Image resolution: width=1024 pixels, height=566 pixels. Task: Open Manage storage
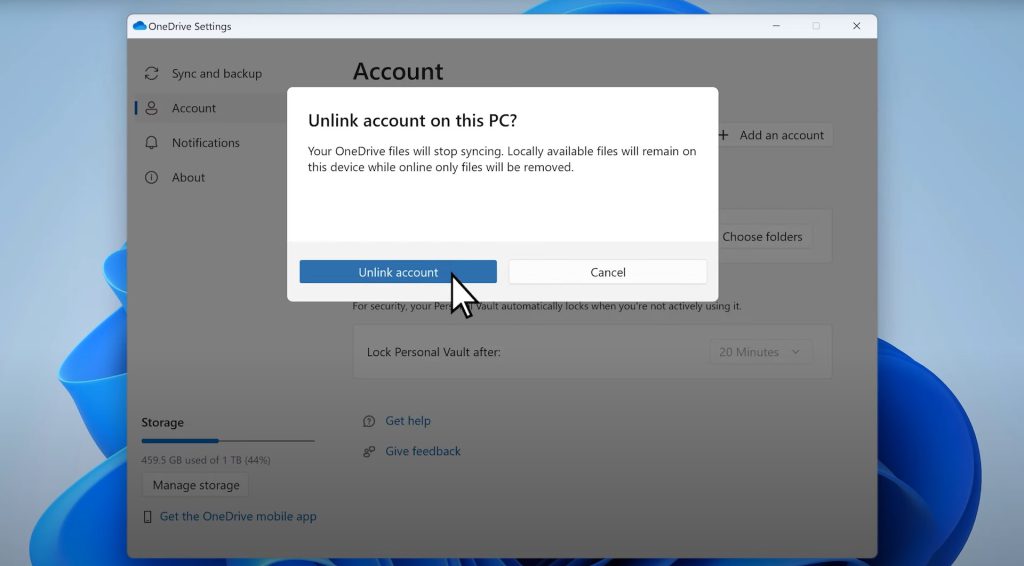pos(196,485)
